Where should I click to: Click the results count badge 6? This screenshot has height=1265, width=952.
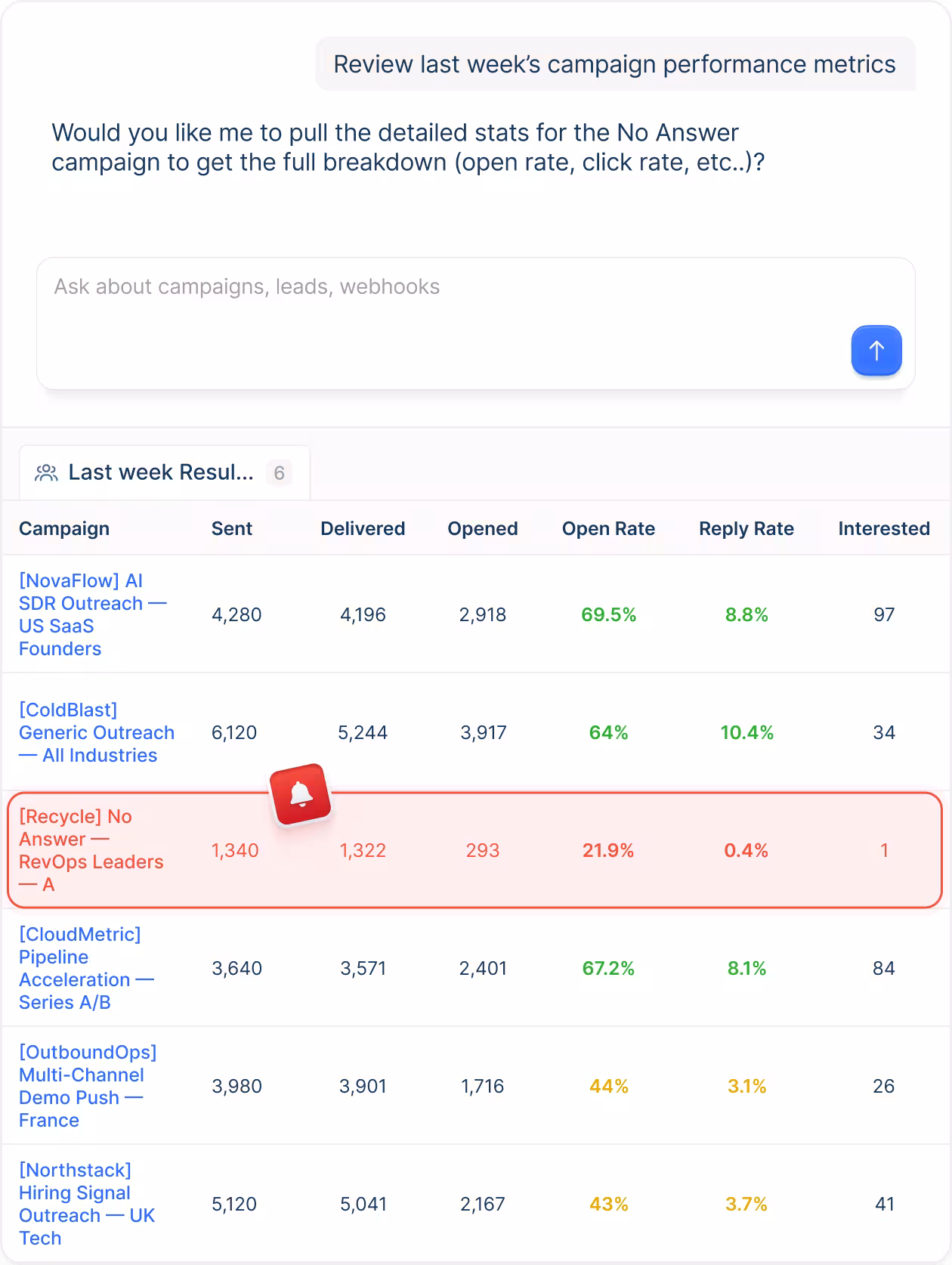tap(279, 473)
